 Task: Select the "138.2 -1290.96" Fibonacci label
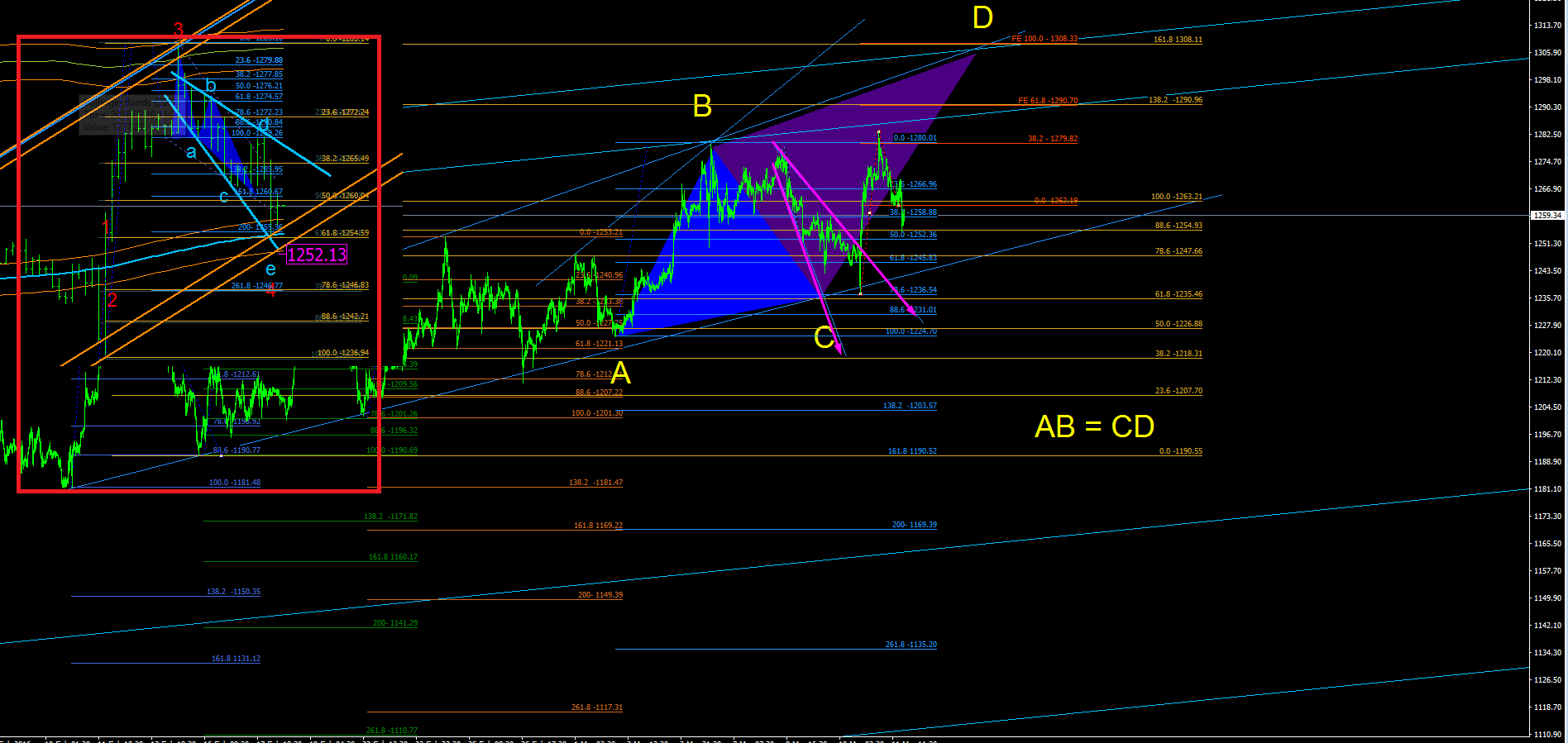1175,100
